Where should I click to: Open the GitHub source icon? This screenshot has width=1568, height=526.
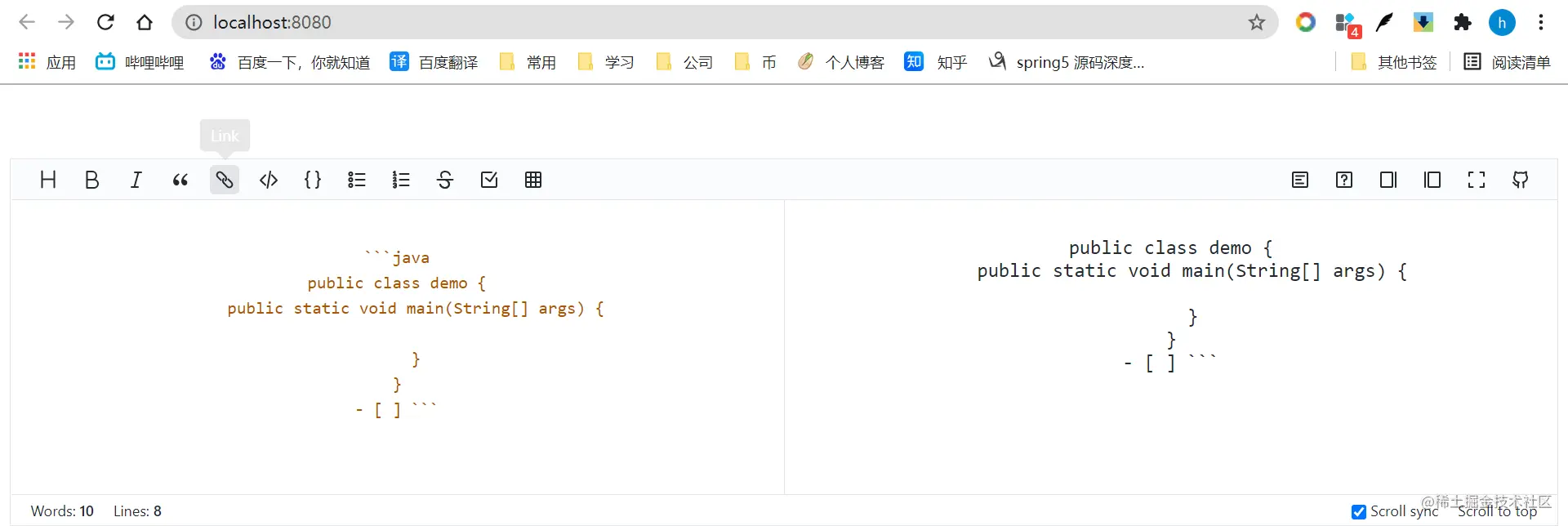[x=1521, y=180]
